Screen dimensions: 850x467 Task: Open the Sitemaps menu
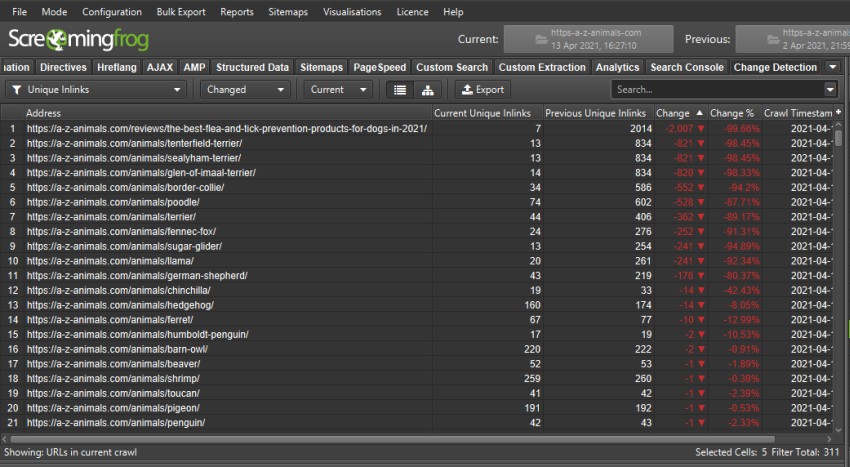click(288, 12)
